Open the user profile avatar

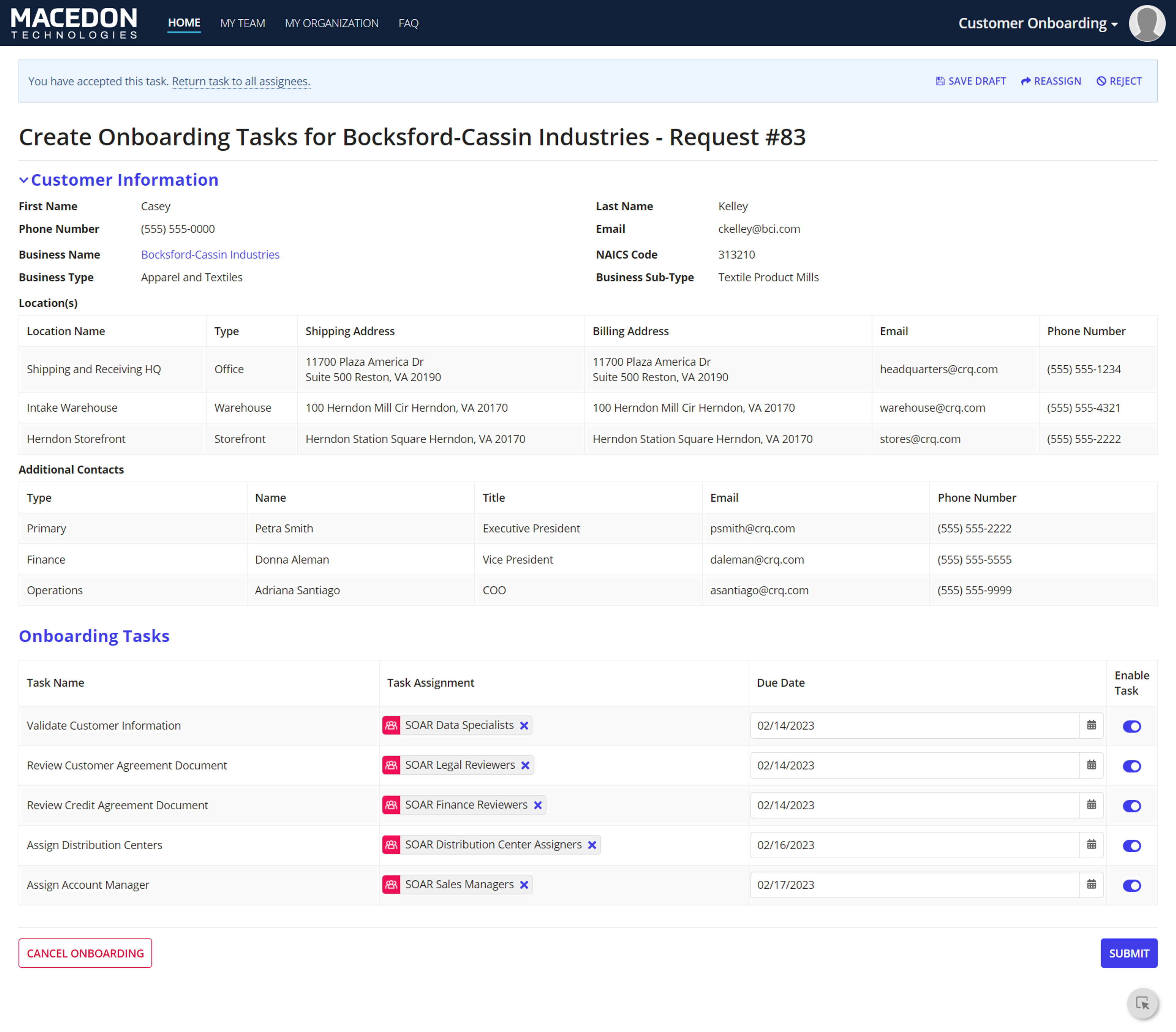click(x=1147, y=23)
